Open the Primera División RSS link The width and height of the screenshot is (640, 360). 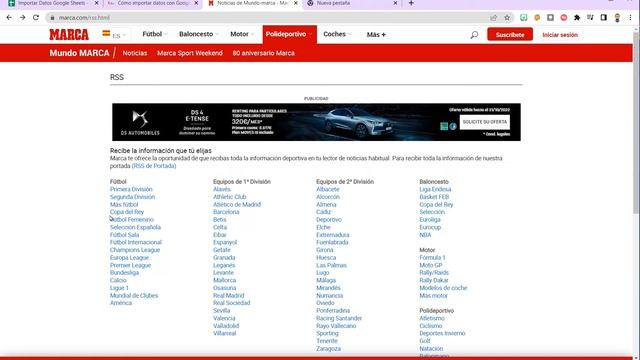click(x=131, y=189)
